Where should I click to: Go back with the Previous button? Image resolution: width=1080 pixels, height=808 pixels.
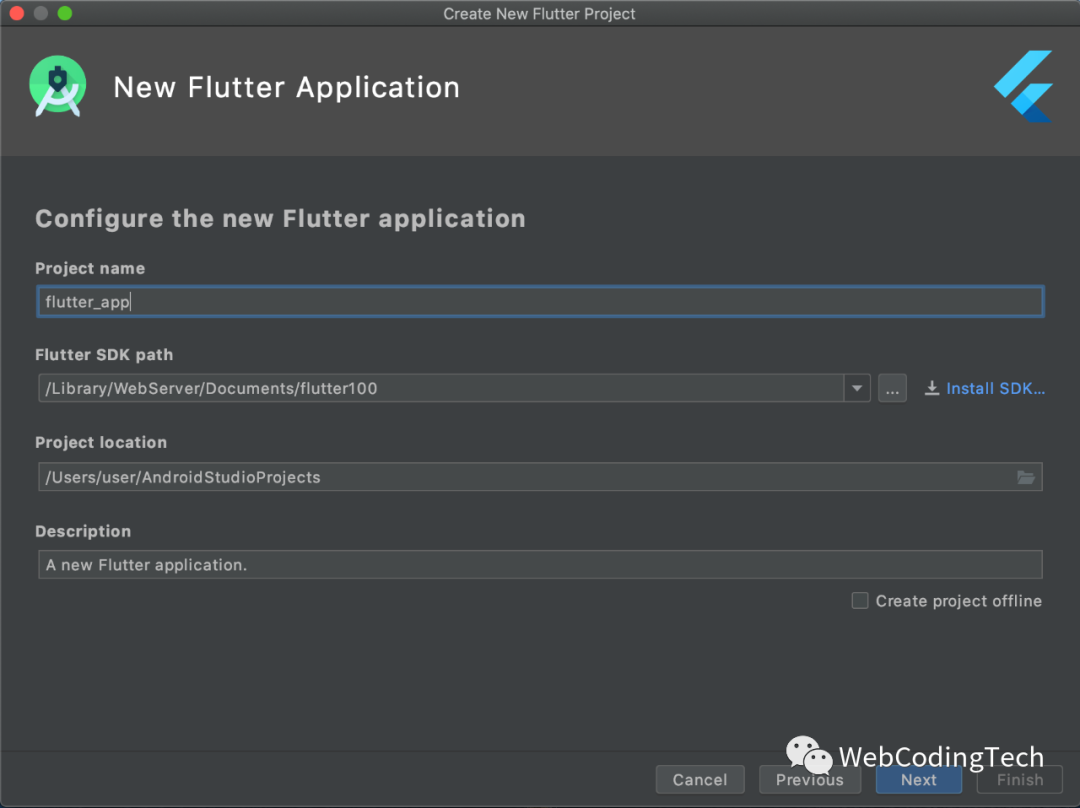tap(809, 780)
